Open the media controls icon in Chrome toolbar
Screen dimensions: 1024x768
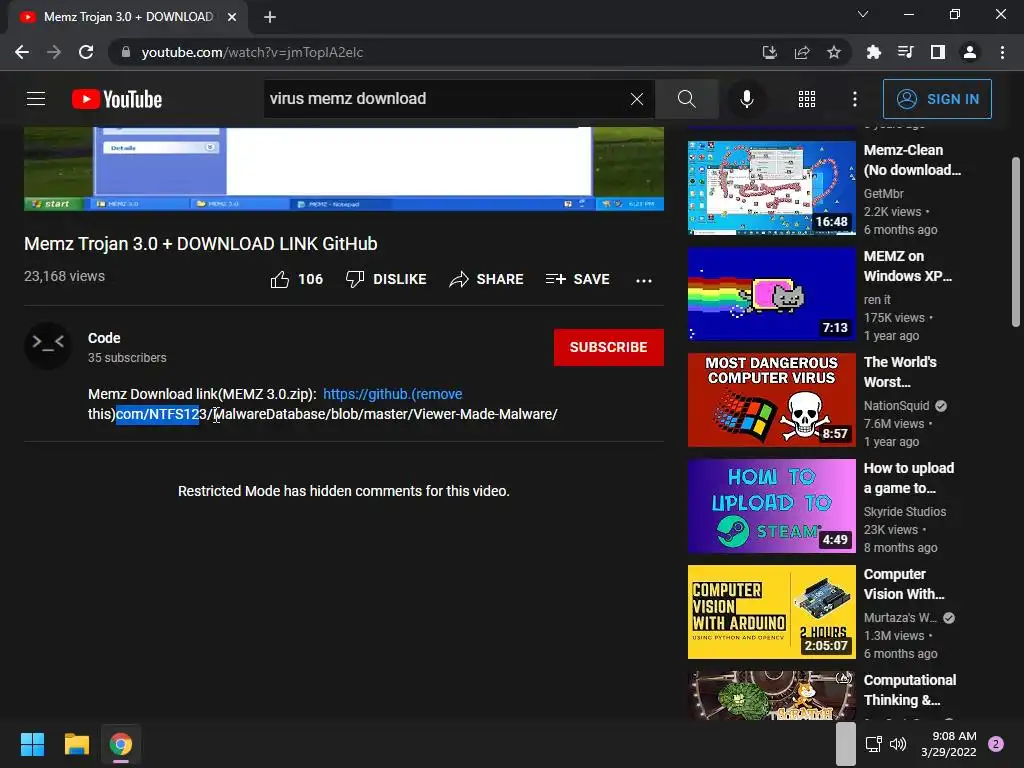(x=906, y=52)
